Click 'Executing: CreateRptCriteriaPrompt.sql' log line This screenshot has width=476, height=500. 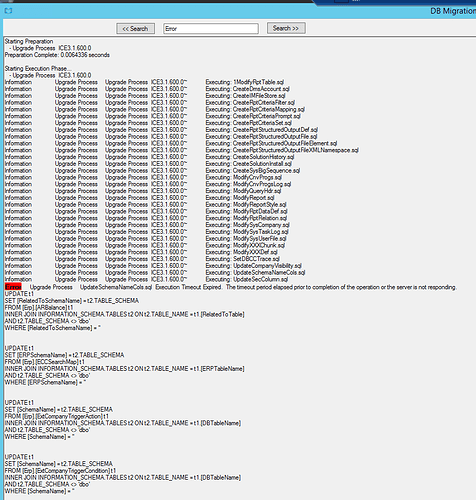coord(253,116)
